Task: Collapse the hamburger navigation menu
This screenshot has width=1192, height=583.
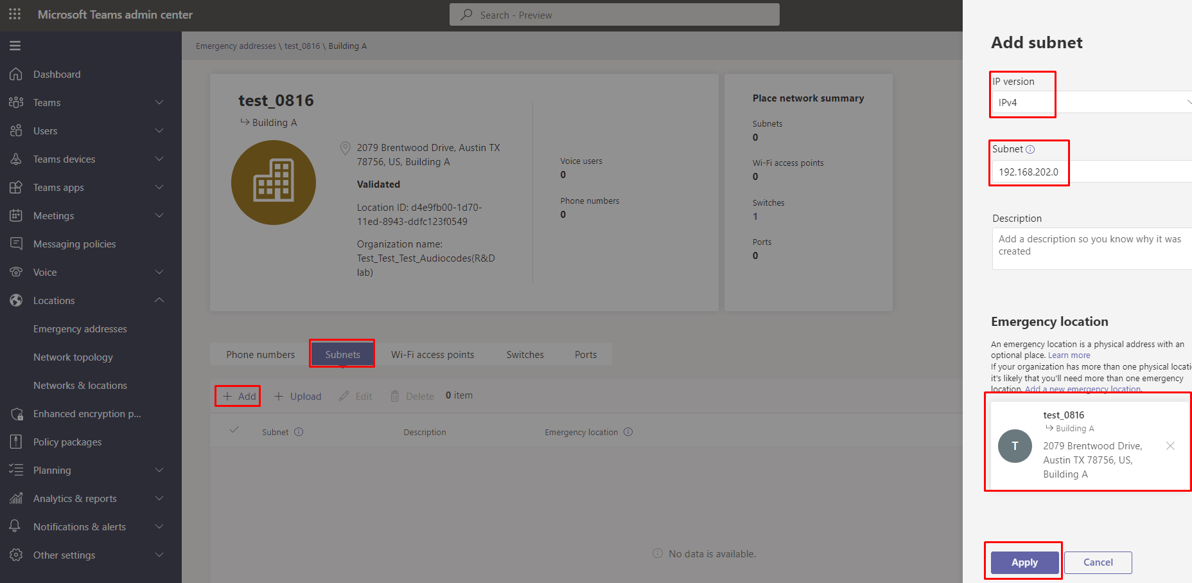Action: [15, 46]
